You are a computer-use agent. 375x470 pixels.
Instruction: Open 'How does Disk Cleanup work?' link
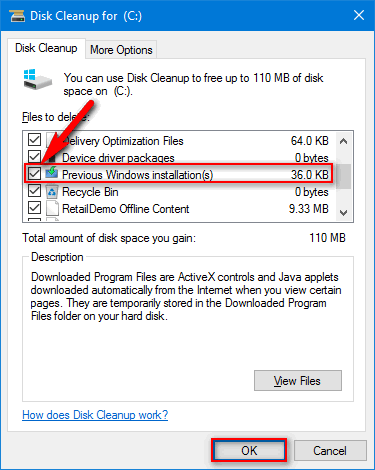point(95,415)
